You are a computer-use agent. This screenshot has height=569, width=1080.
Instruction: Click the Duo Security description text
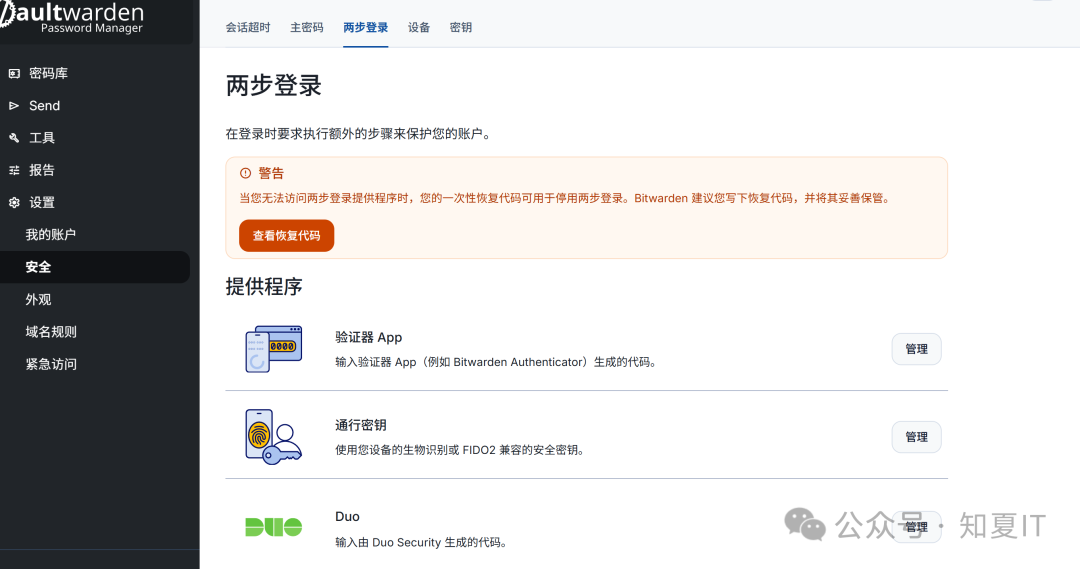pos(422,542)
